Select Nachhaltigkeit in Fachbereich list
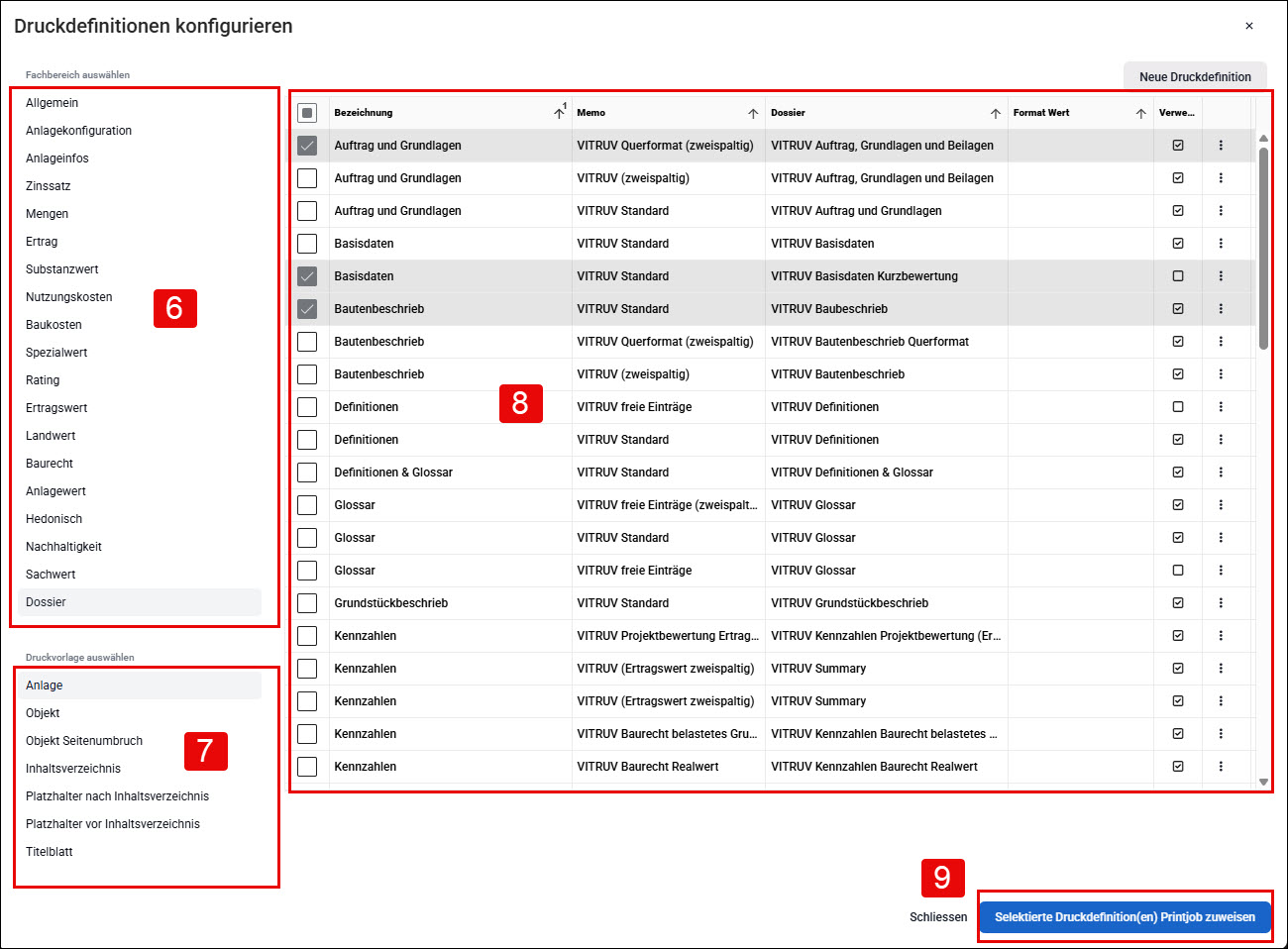Image resolution: width=1288 pixels, height=949 pixels. tap(63, 547)
